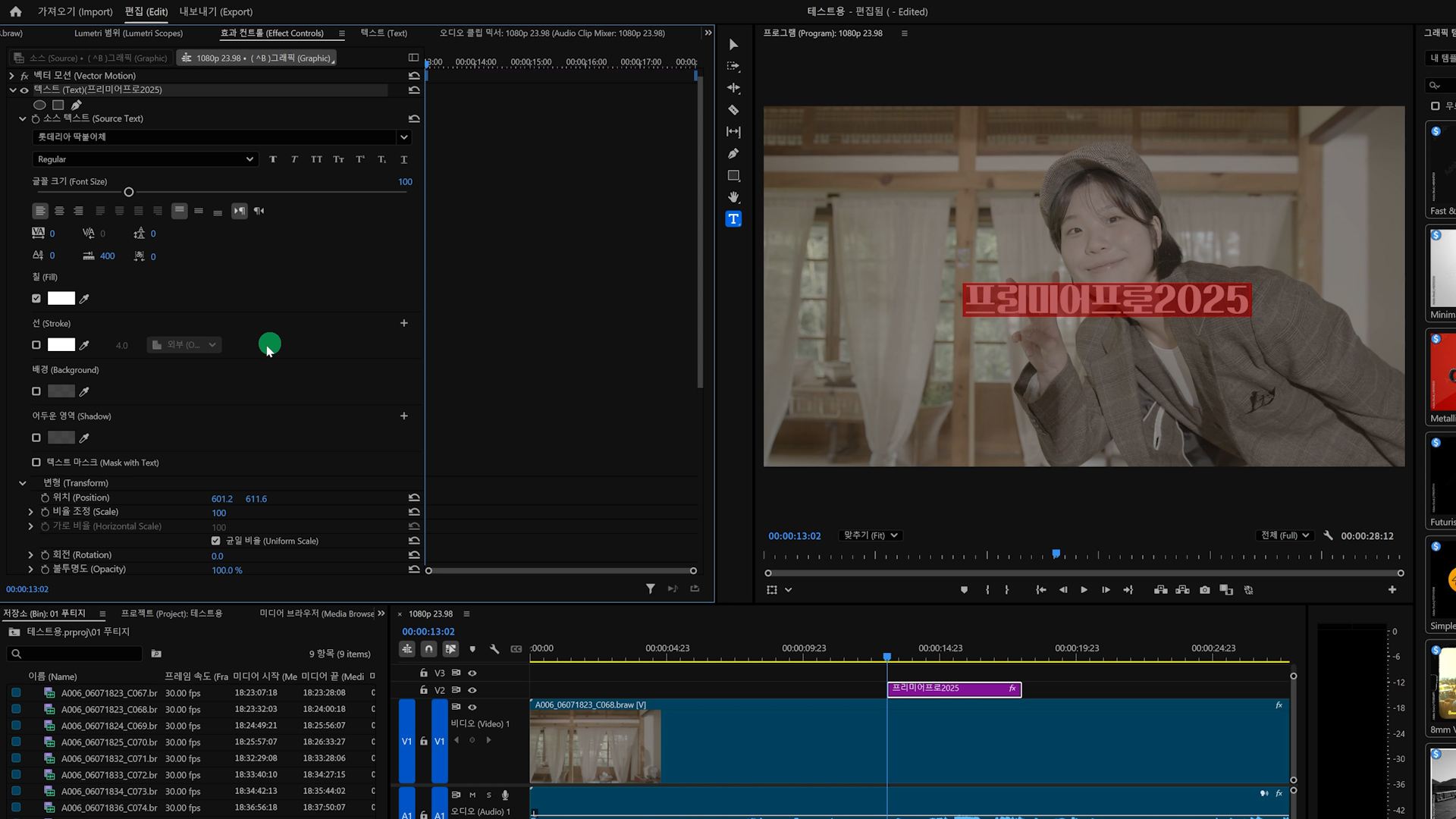Open Program monitor button editor plus
Image resolution: width=1456 pixels, height=819 pixels.
(x=1392, y=590)
